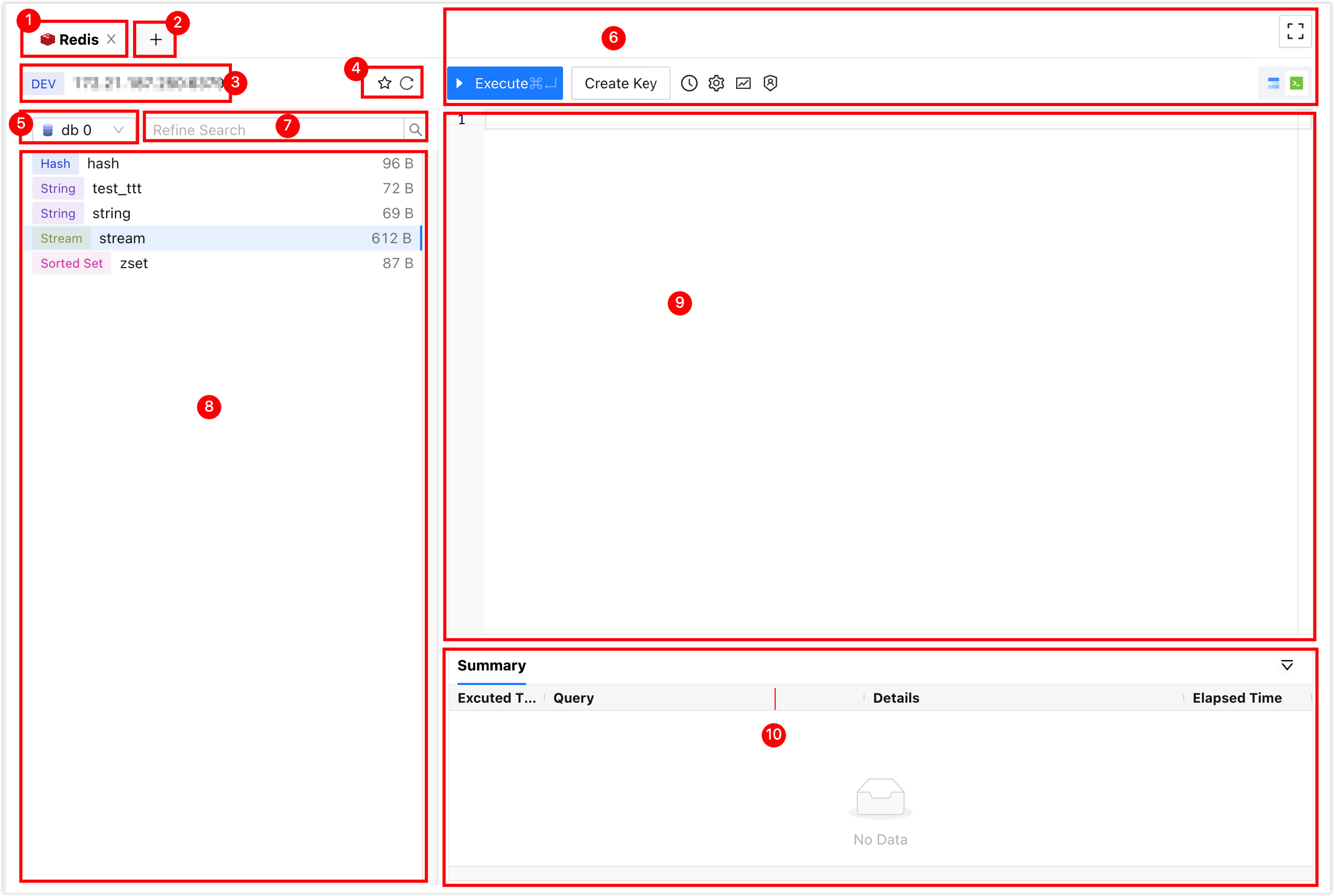Click the settings gear icon
The width and height of the screenshot is (1334, 896).
(716, 83)
